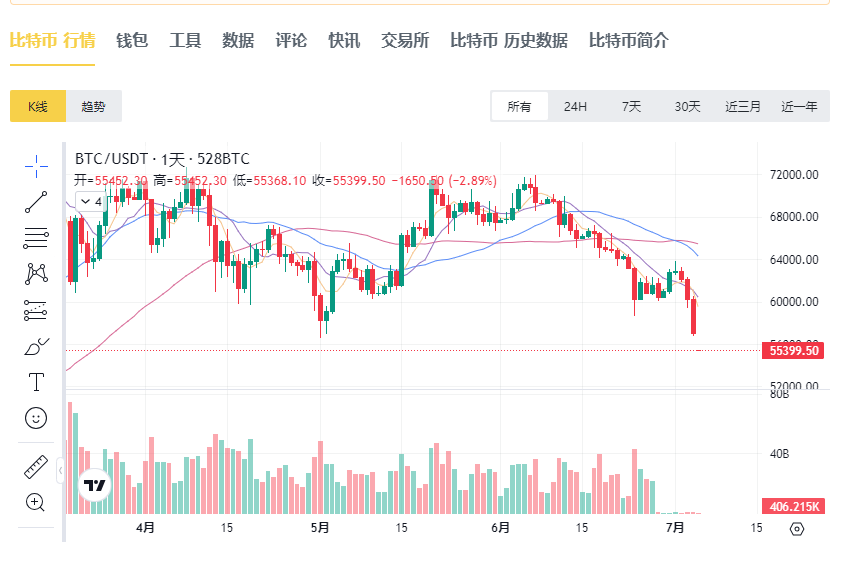Open the forecast position tool
The image size is (843, 570).
36,310
